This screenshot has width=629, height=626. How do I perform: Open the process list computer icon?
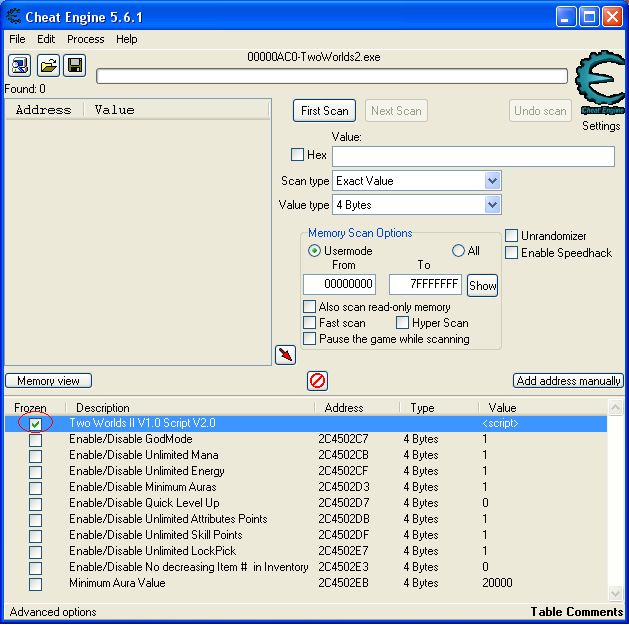[x=19, y=65]
